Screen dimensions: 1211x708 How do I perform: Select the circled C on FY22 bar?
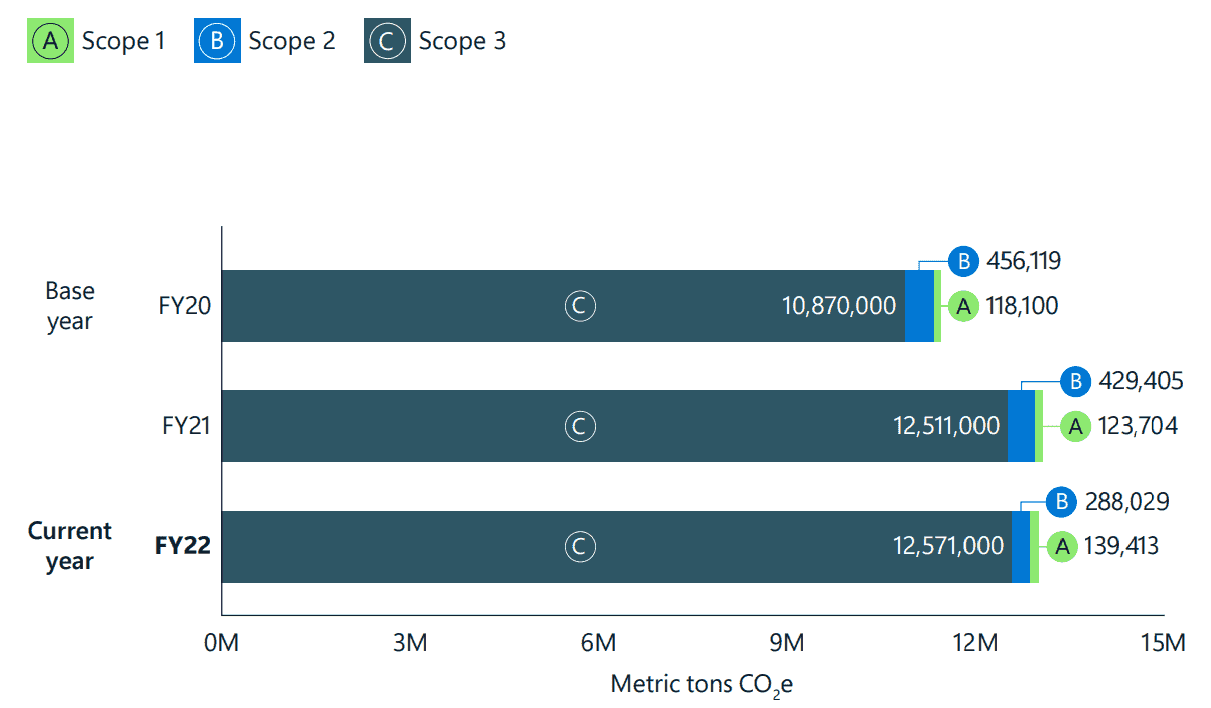pyautogui.click(x=579, y=546)
